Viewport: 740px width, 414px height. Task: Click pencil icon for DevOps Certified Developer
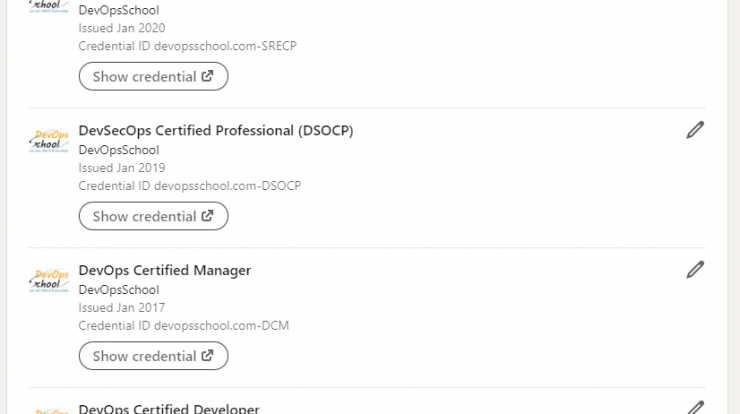pos(695,407)
